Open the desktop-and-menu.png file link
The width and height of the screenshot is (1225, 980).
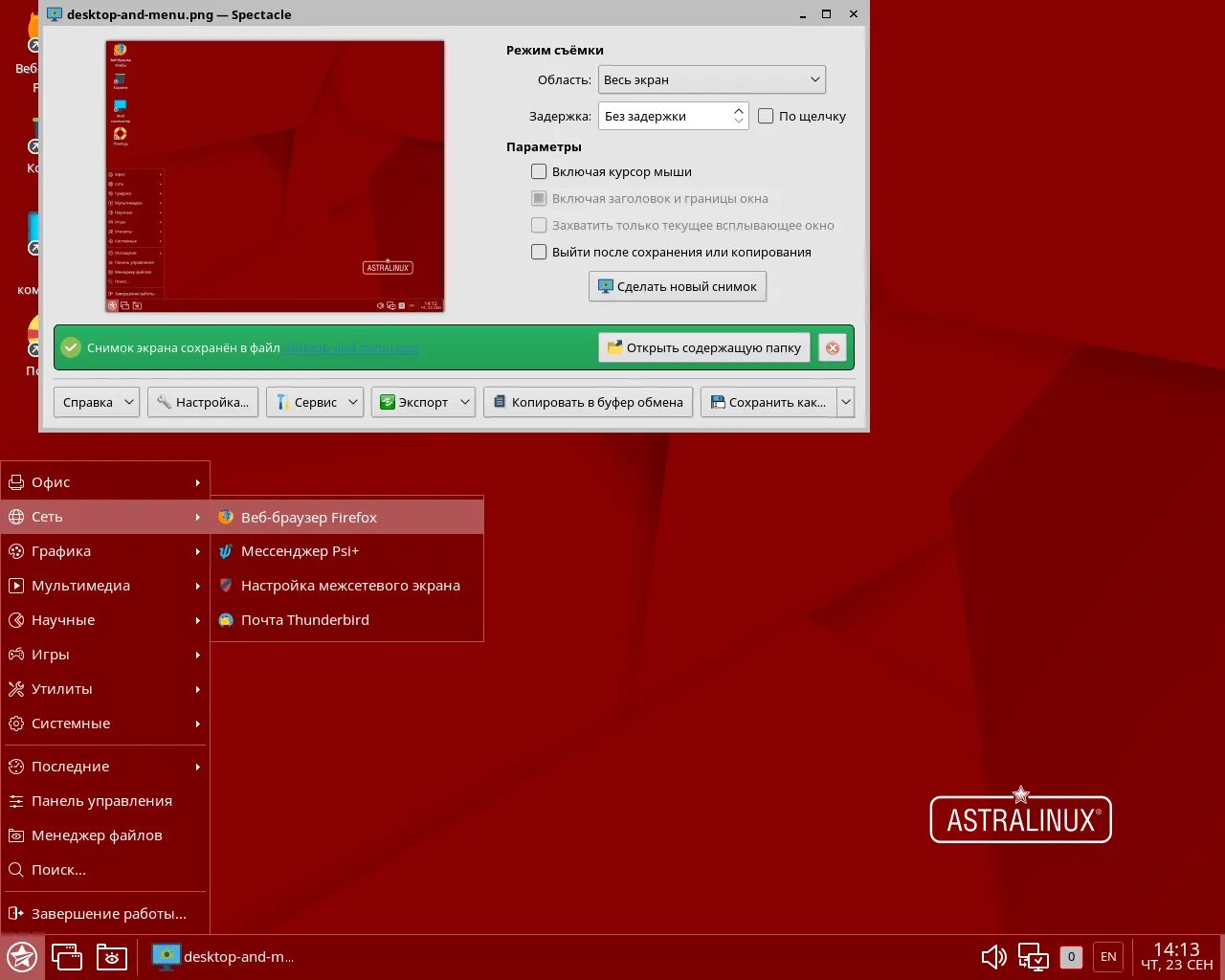[352, 347]
